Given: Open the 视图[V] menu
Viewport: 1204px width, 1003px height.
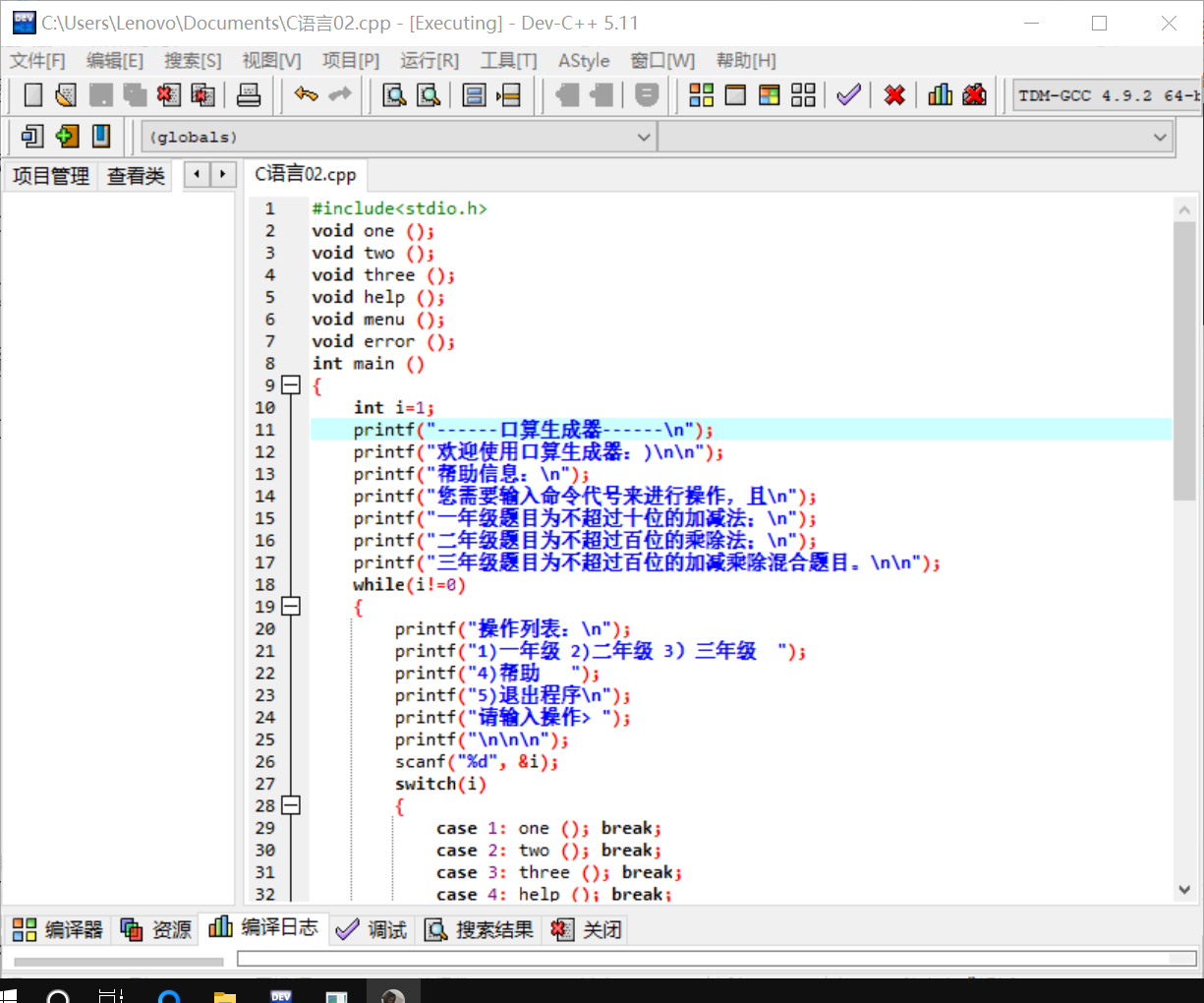Looking at the screenshot, I should [x=272, y=61].
